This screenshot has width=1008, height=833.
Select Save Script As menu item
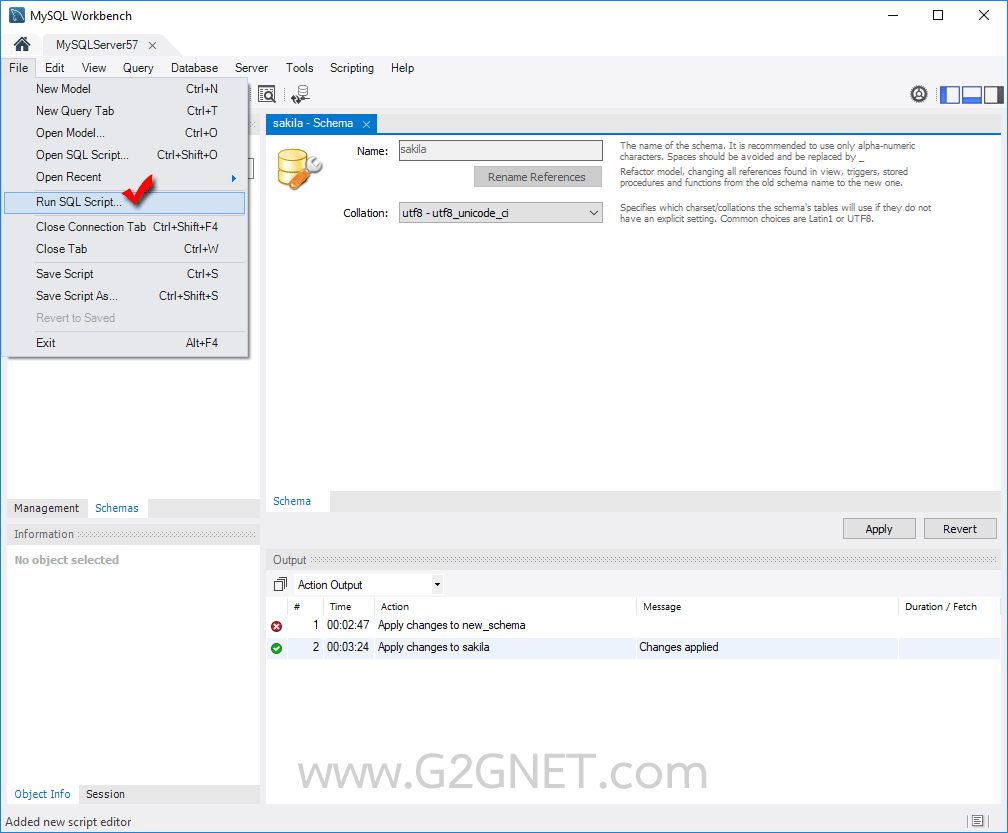click(x=124, y=296)
